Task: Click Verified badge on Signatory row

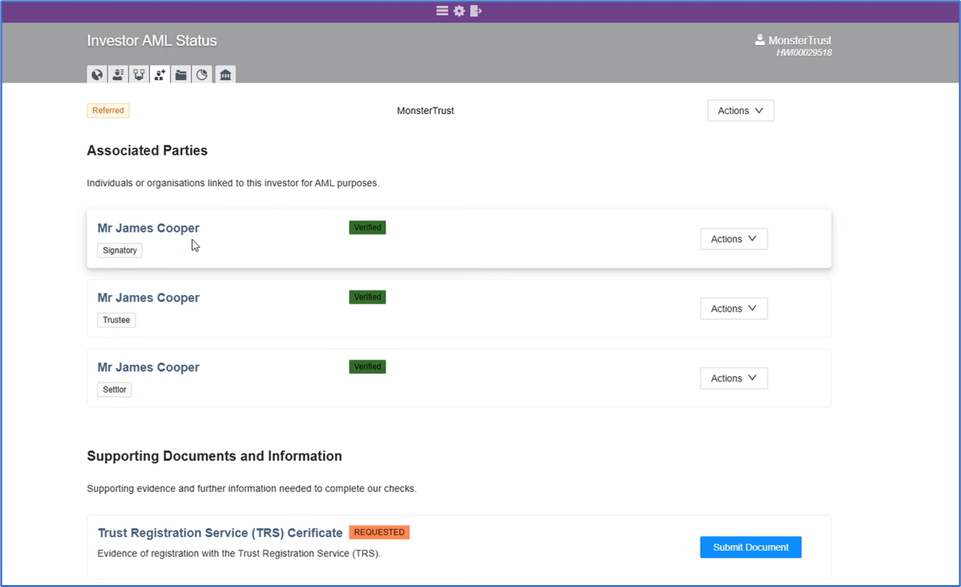Action: tap(367, 227)
